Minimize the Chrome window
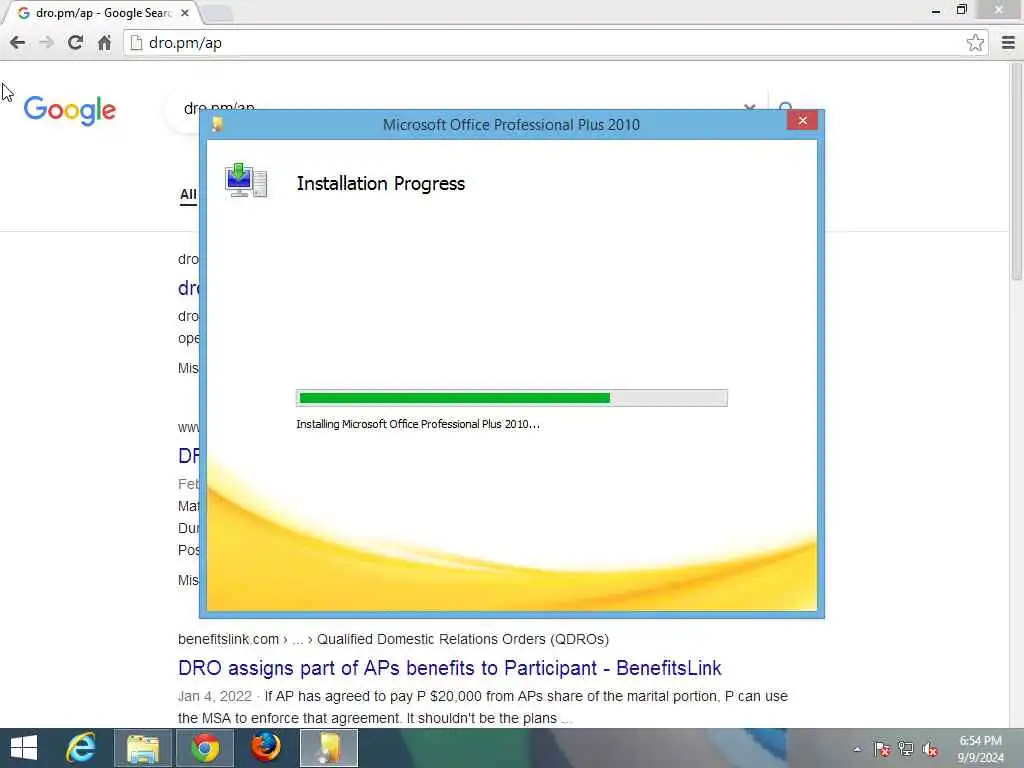The height and width of the screenshot is (768, 1024). pos(936,10)
